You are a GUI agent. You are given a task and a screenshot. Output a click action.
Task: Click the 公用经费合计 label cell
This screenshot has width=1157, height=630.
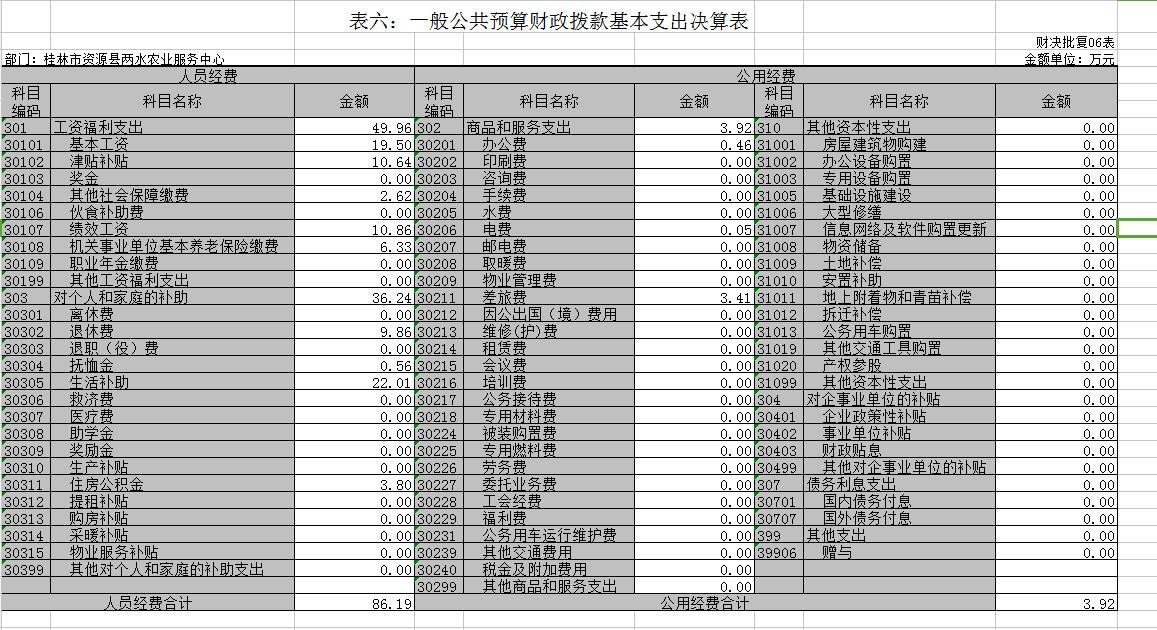703,604
